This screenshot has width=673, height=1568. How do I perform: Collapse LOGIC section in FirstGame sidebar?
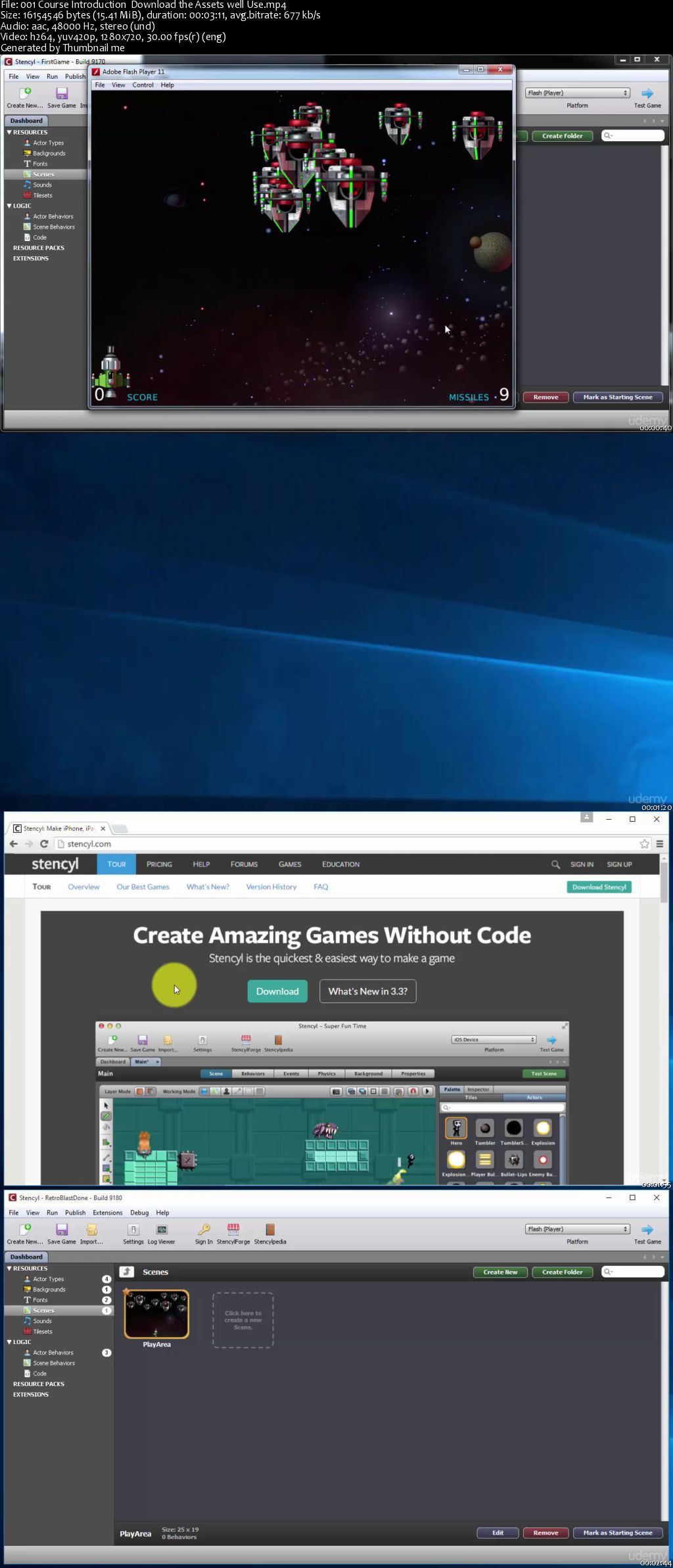(x=9, y=206)
